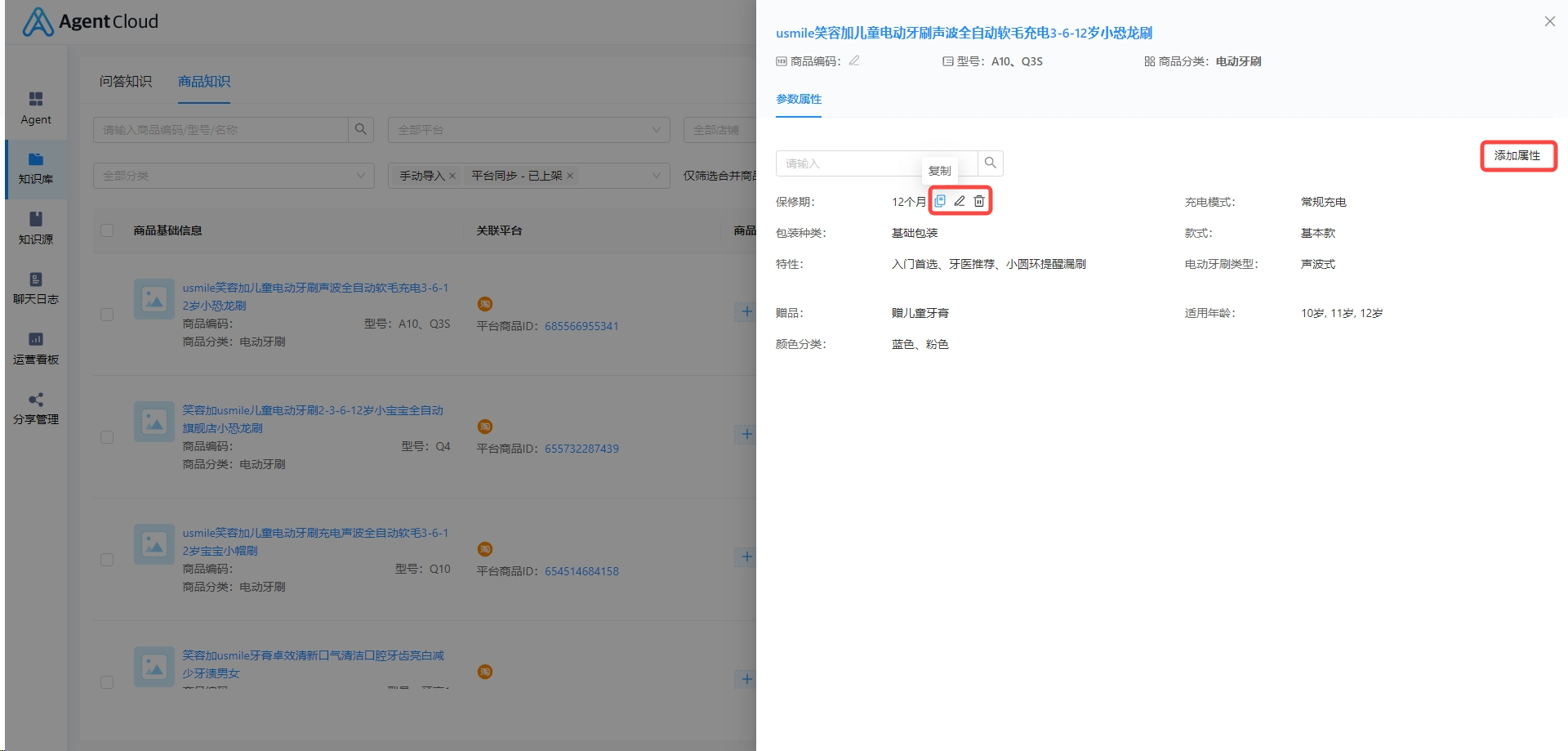
Task: Switch to the 问答知识 tab
Action: click(126, 82)
